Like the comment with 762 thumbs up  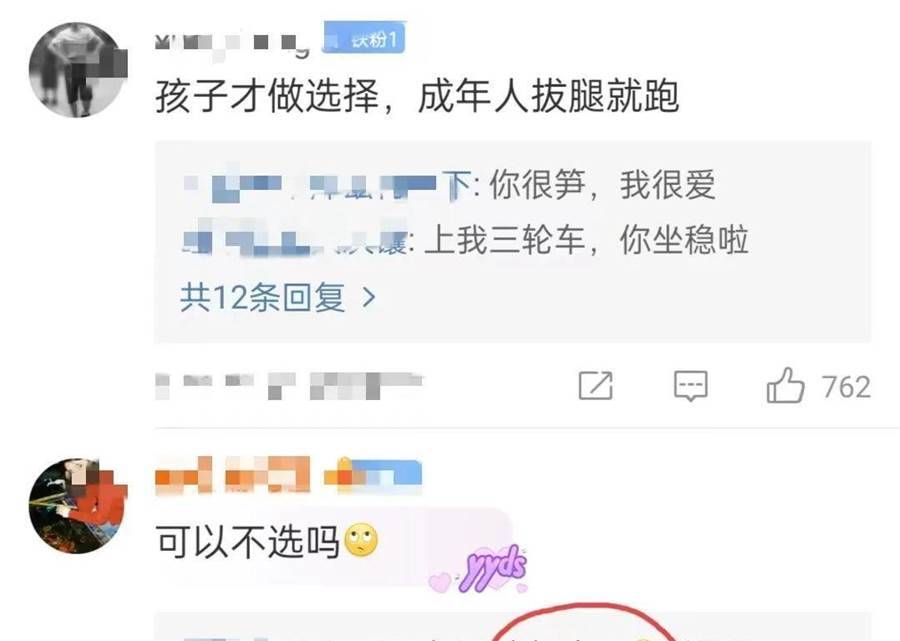pos(785,386)
